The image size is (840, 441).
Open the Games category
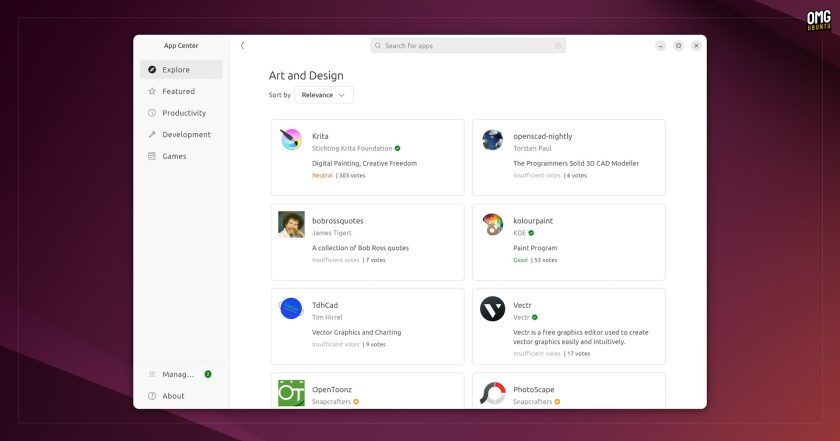[x=181, y=156]
